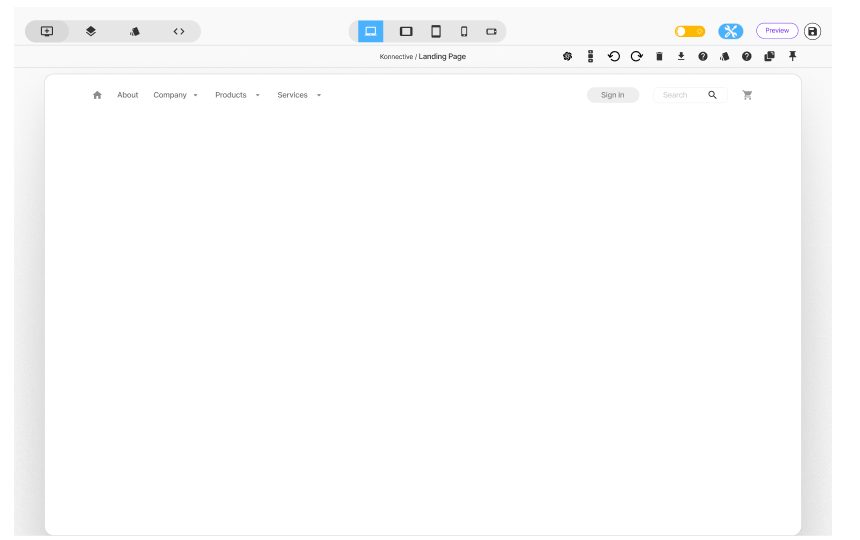Click the pin icon
The image size is (860, 540).
pos(793,56)
